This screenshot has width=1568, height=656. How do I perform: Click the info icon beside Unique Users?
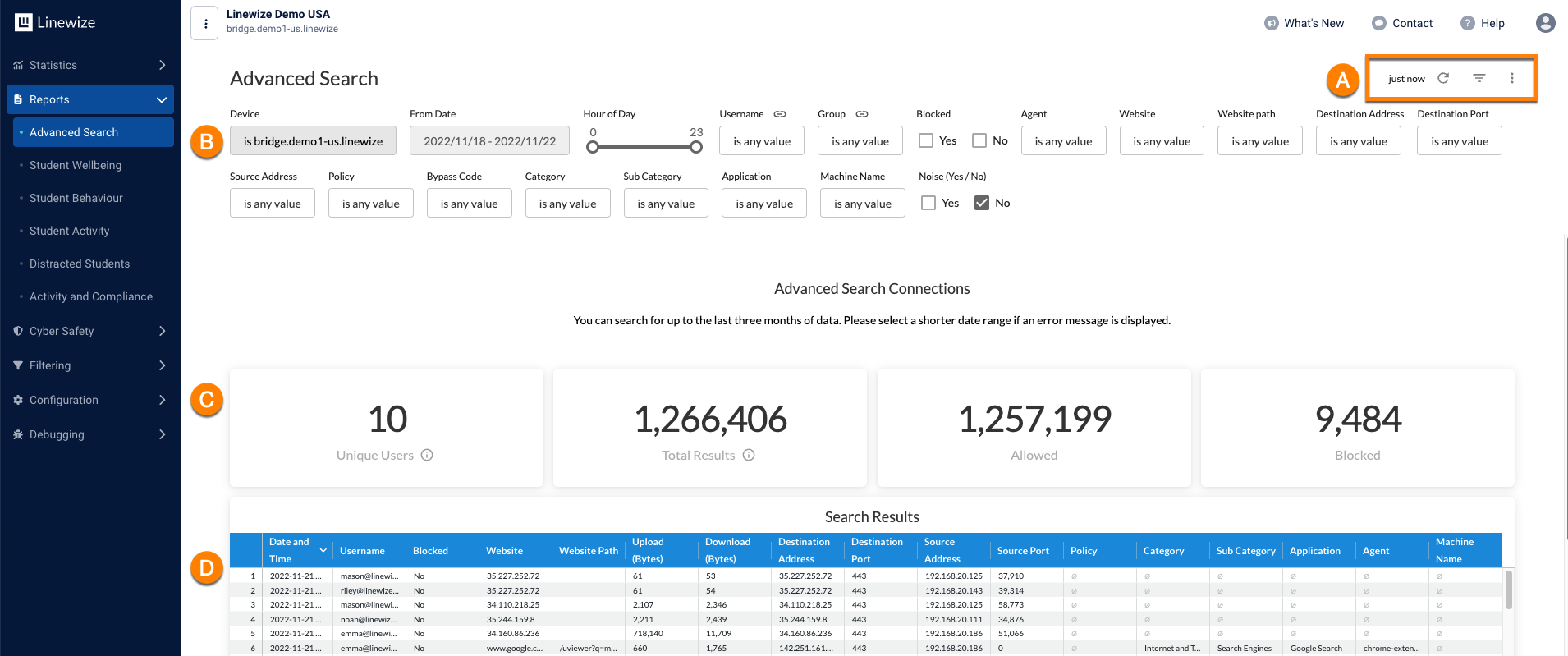point(427,455)
